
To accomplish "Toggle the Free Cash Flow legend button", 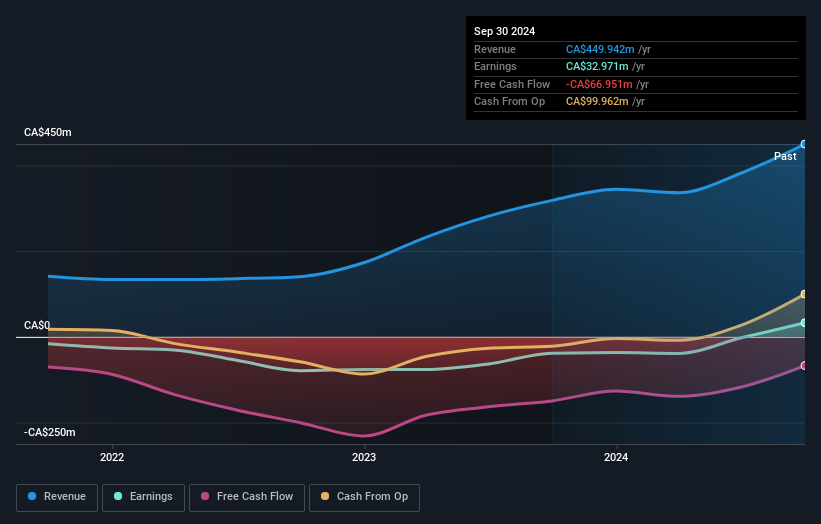I will 247,497.
